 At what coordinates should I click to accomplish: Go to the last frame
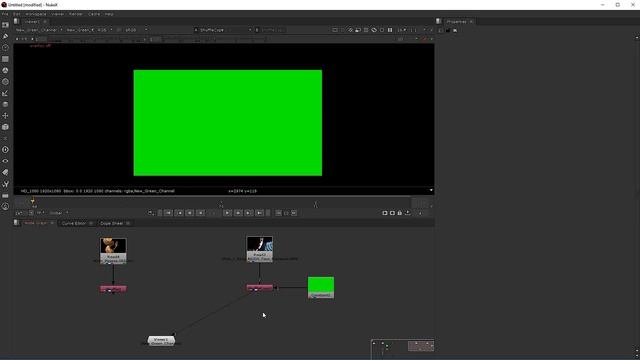tap(259, 213)
